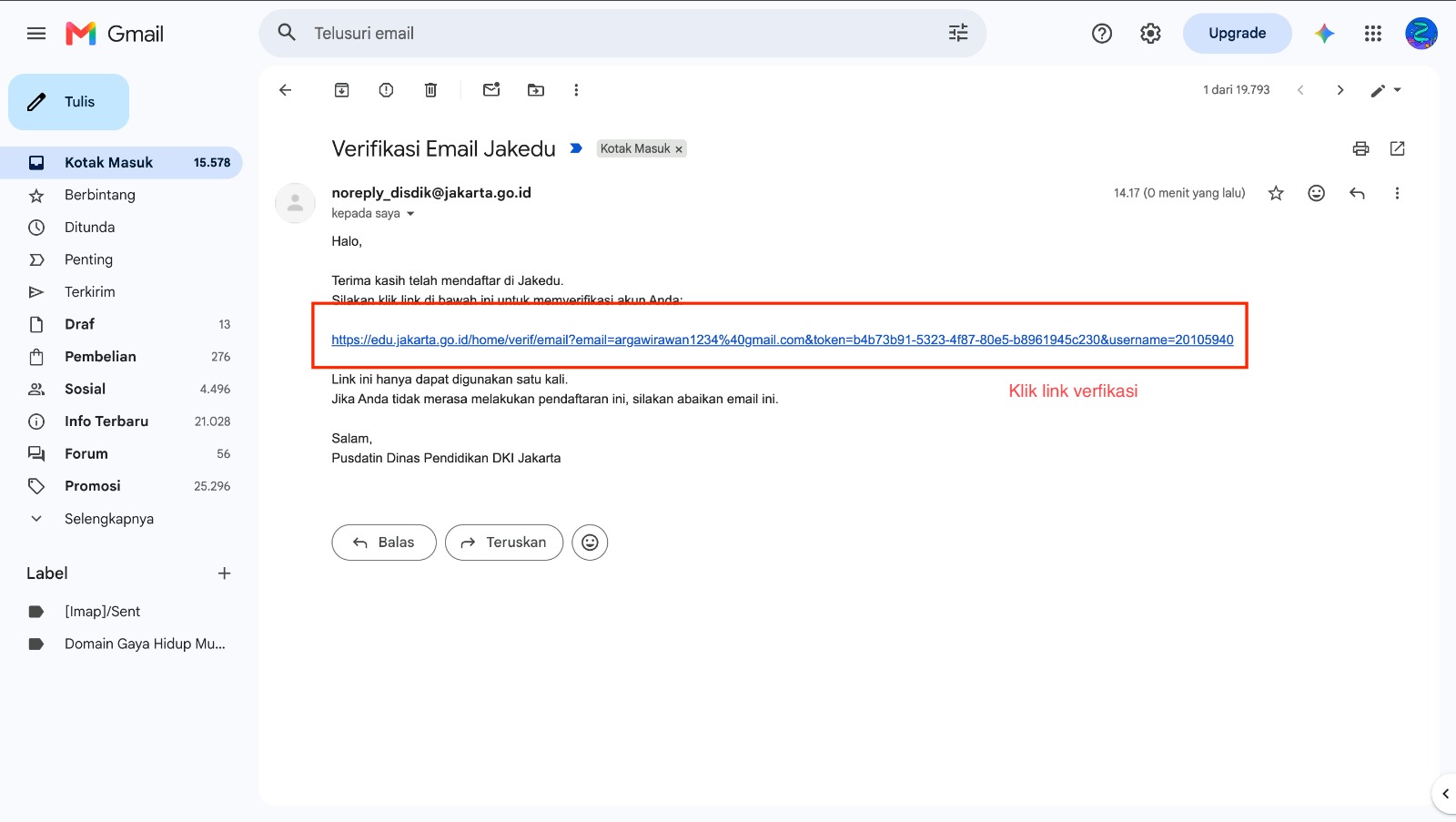1456x822 pixels.
Task: Report this email as spam
Action: point(386,90)
